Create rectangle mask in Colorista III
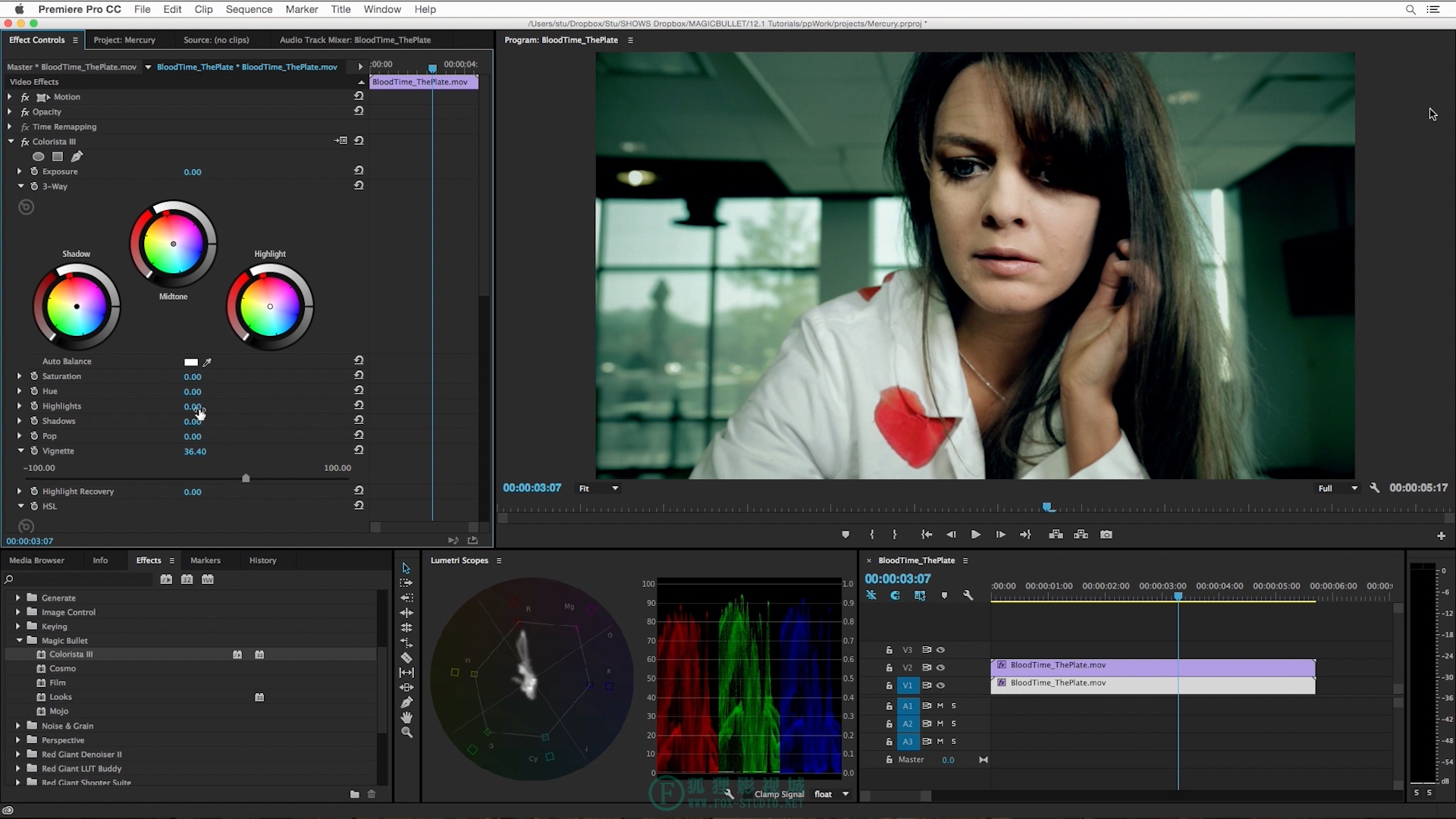This screenshot has width=1456, height=819. pos(58,156)
